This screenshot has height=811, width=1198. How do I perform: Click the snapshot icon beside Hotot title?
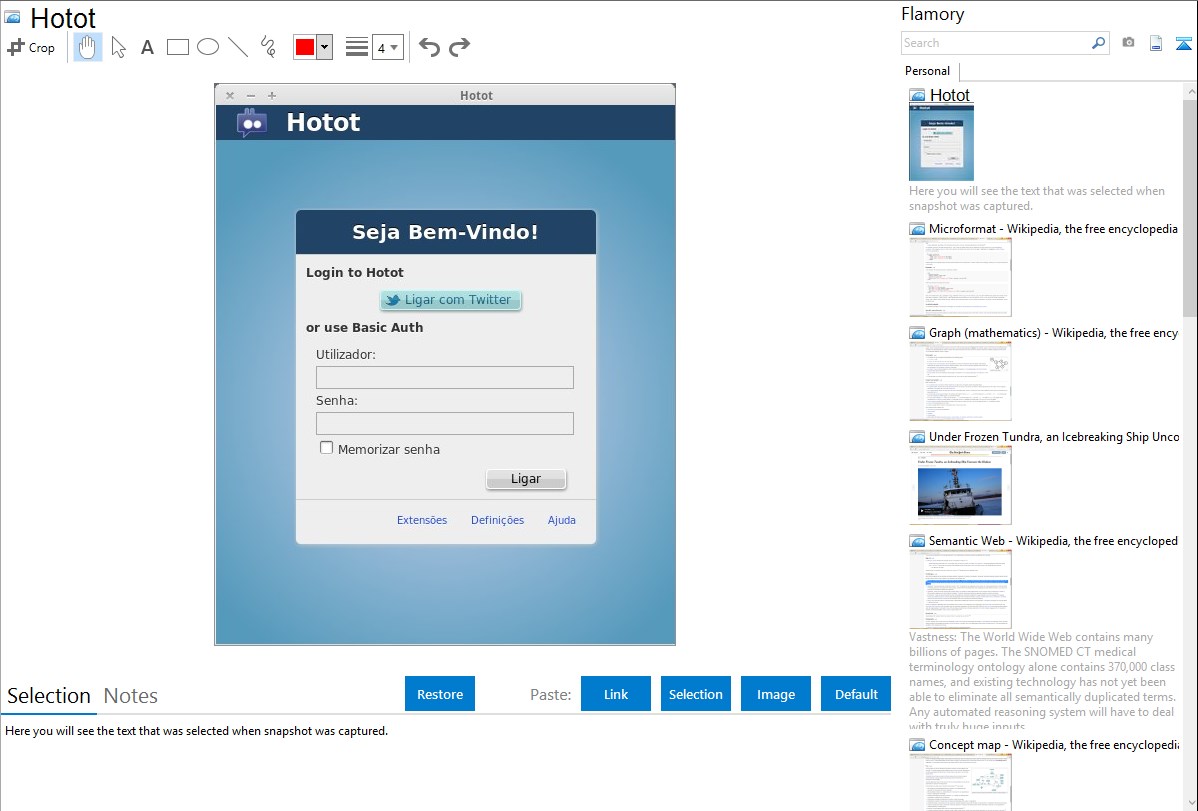point(12,17)
